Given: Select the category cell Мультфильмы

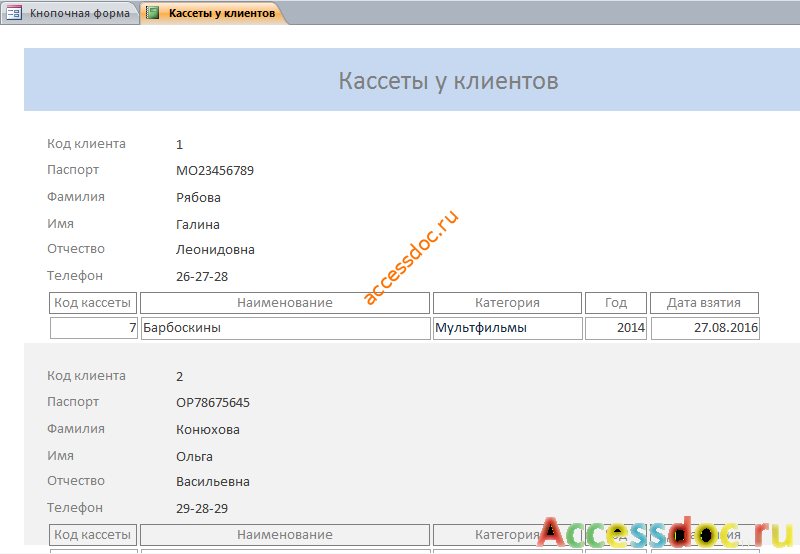Looking at the screenshot, I should [508, 328].
